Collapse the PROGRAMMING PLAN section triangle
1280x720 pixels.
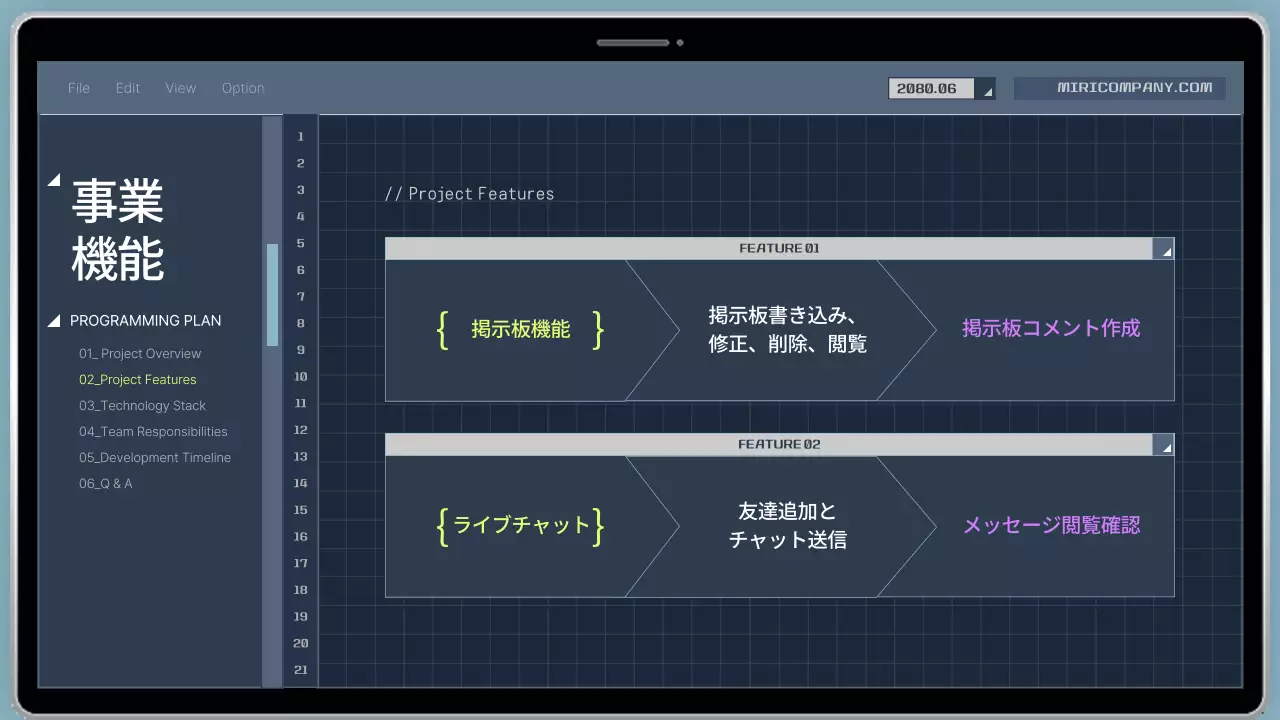[x=54, y=319]
